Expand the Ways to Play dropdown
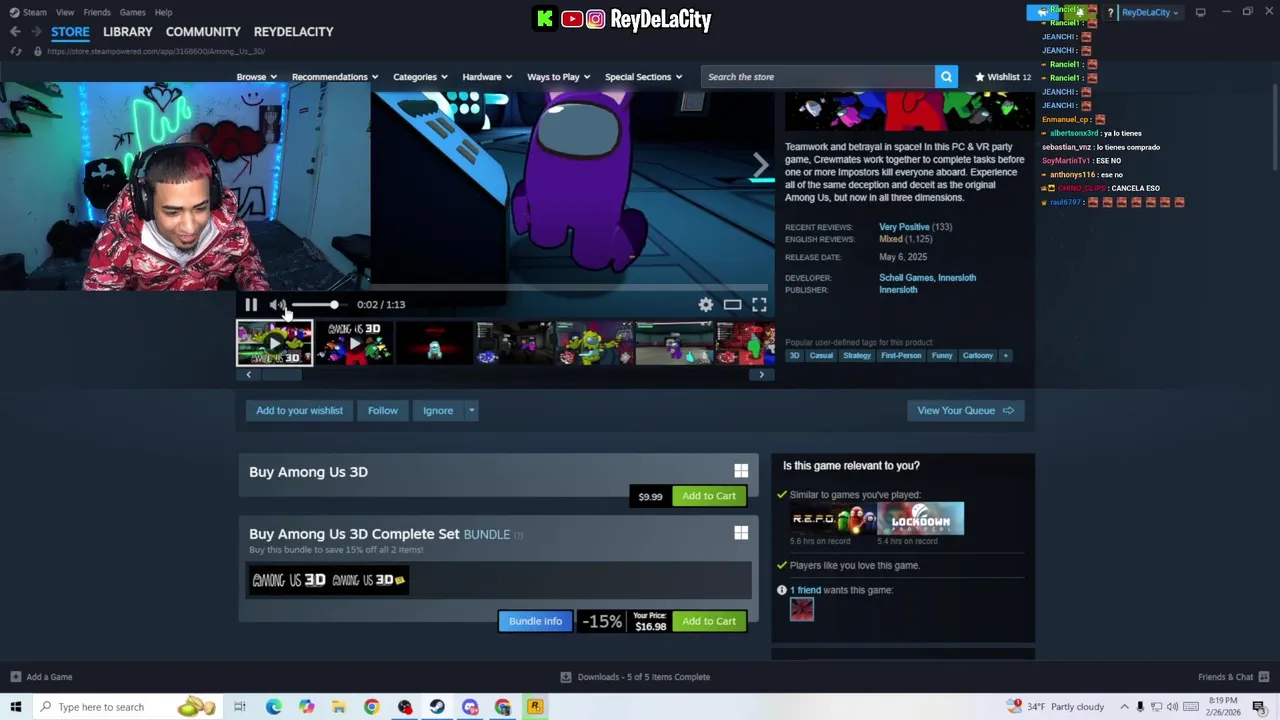This screenshot has height=720, width=1280. point(558,77)
